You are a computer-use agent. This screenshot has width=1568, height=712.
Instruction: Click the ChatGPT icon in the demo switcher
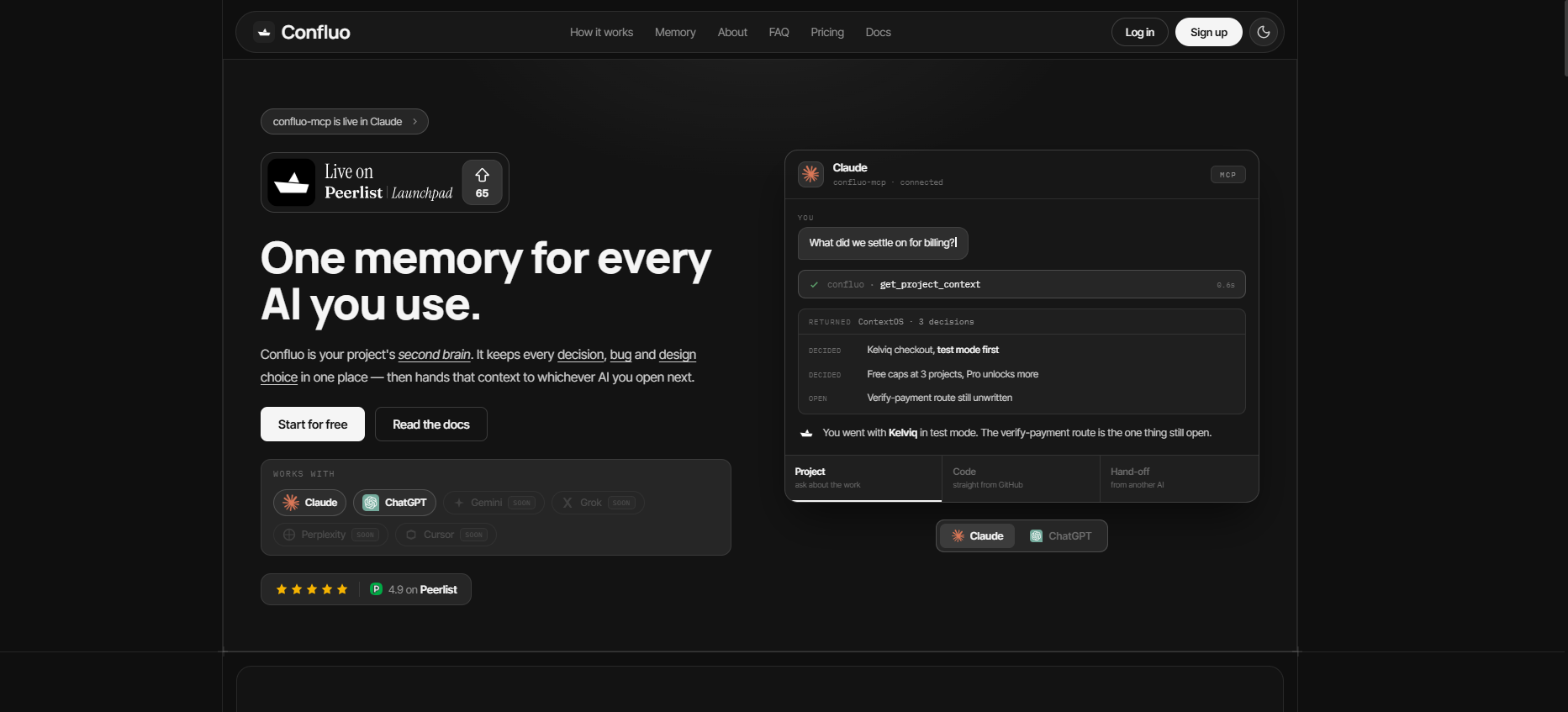coord(1037,536)
